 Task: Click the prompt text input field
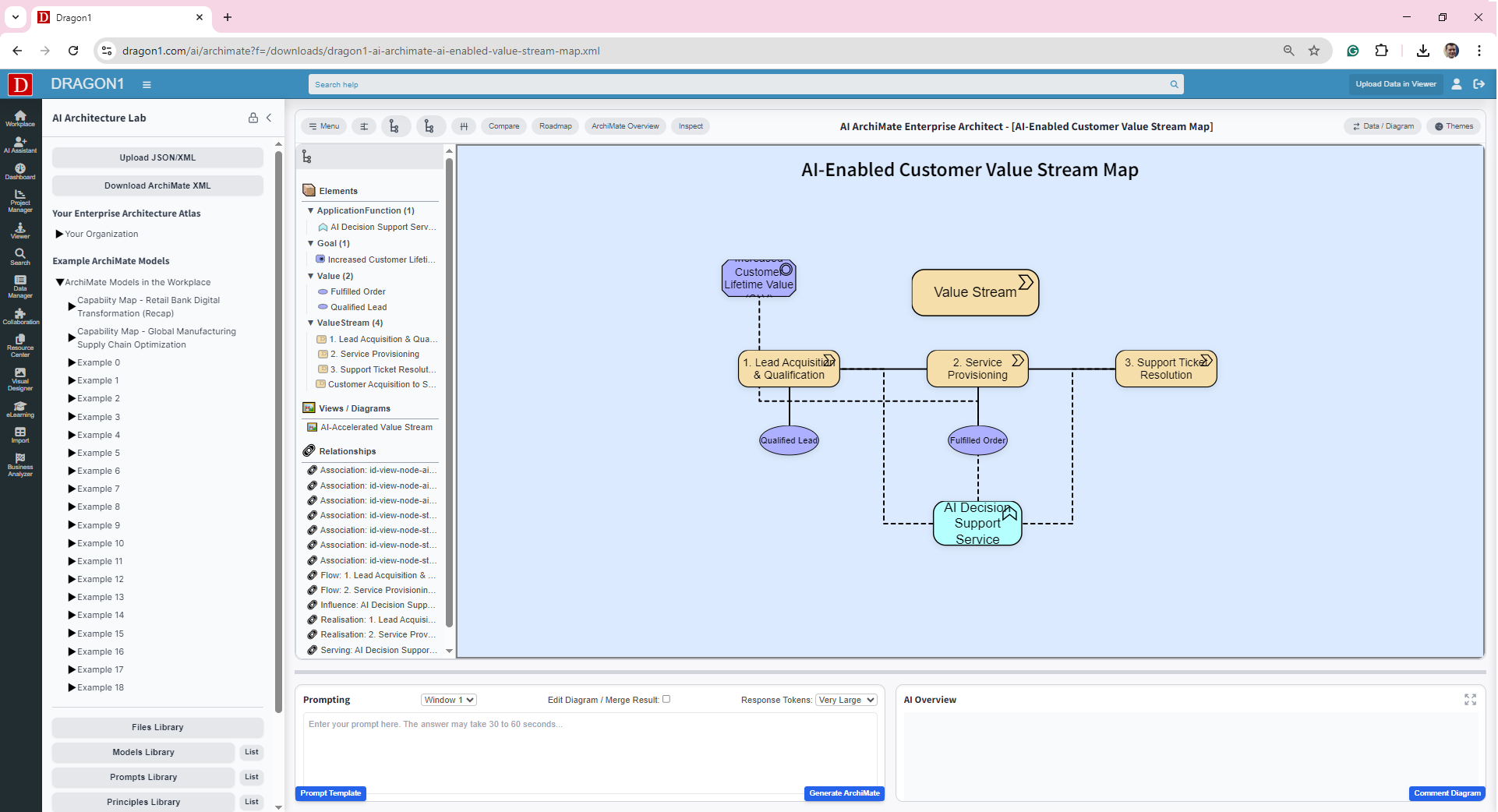pos(589,748)
